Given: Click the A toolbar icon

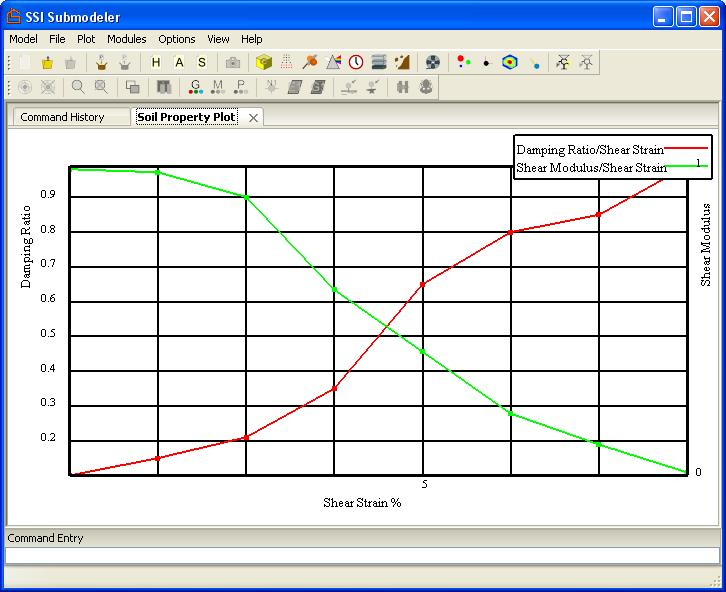Looking at the screenshot, I should click(x=179, y=62).
